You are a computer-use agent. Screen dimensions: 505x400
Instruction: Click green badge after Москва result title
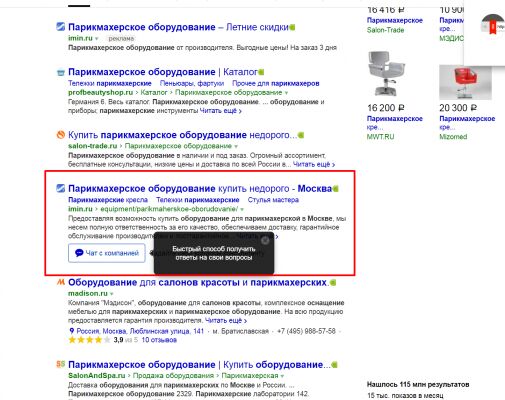coord(335,189)
